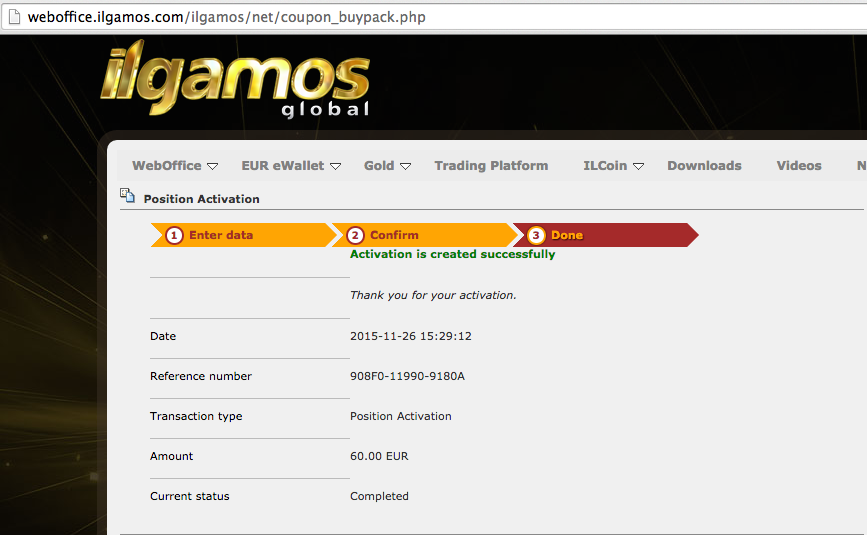Screen dimensions: 867x535
Task: Click the page icon in address bar
Action: [x=14, y=17]
